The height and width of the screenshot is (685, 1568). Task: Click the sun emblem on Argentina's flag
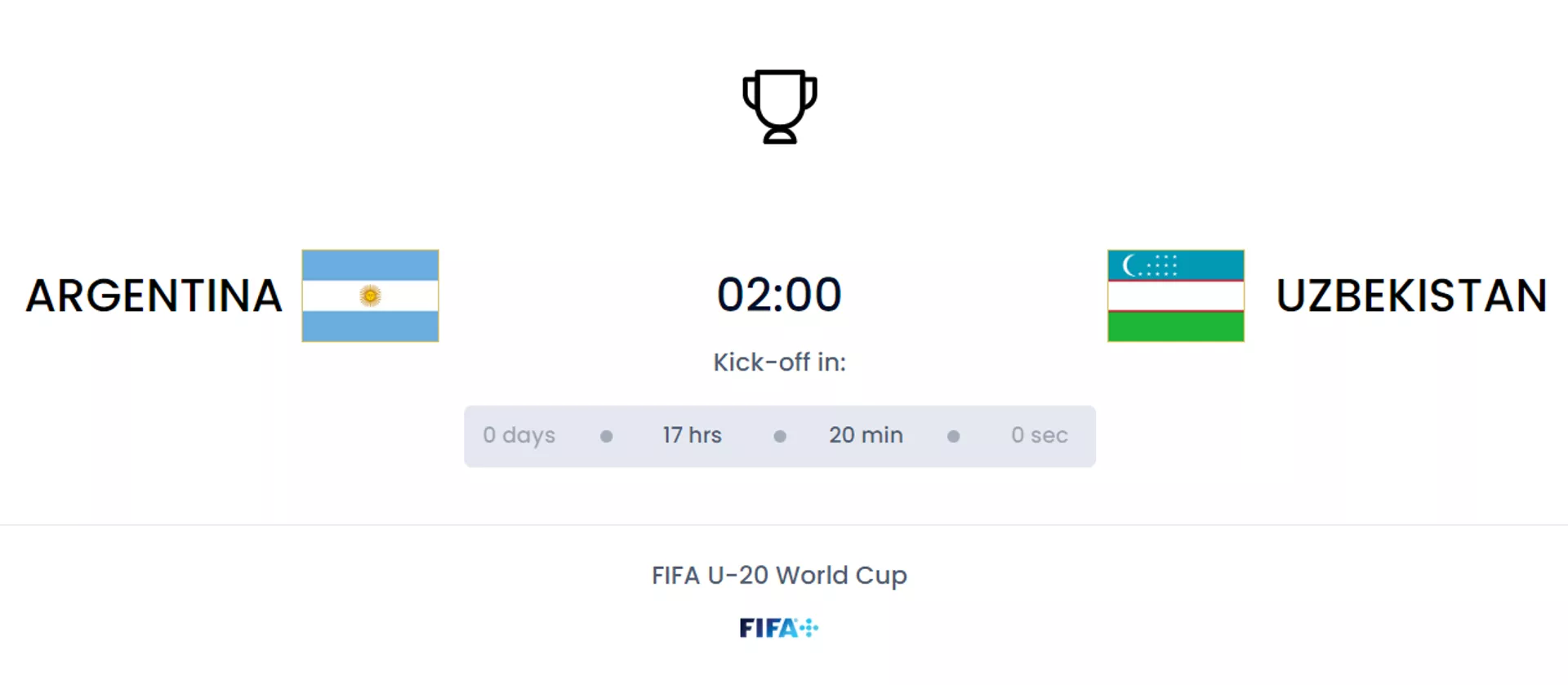click(x=370, y=296)
